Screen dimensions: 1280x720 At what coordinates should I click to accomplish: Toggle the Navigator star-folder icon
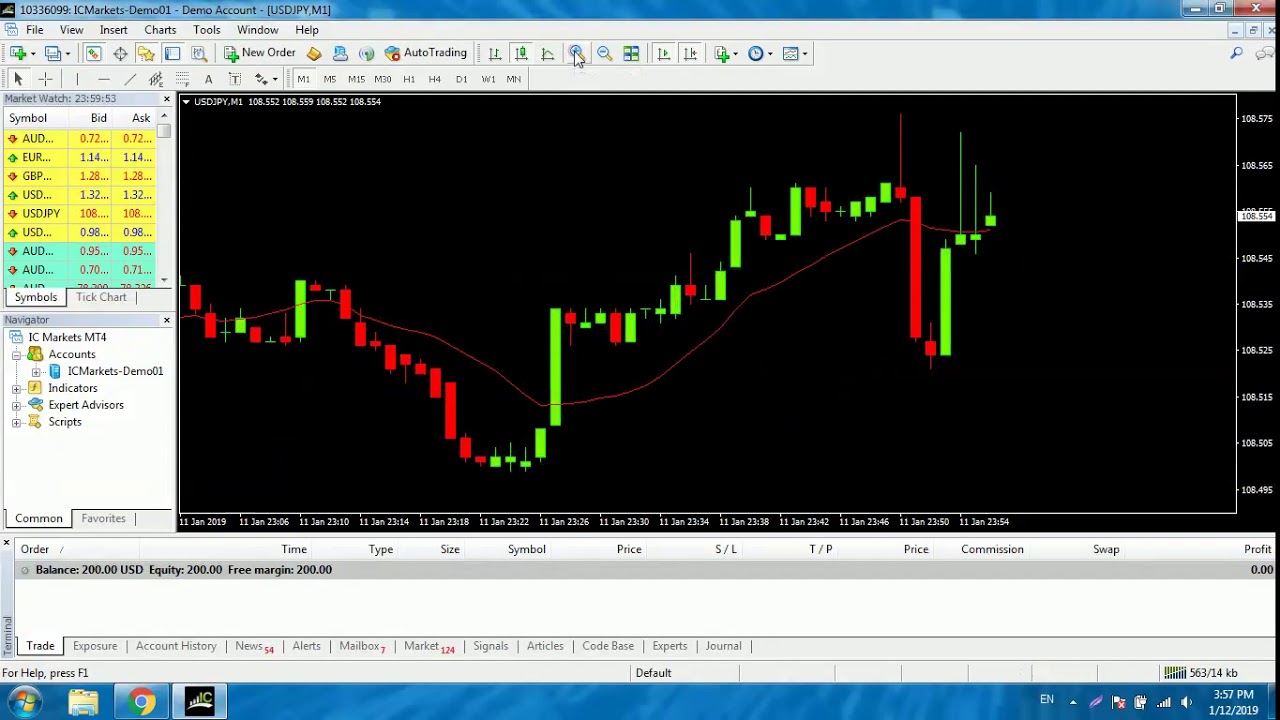point(146,53)
